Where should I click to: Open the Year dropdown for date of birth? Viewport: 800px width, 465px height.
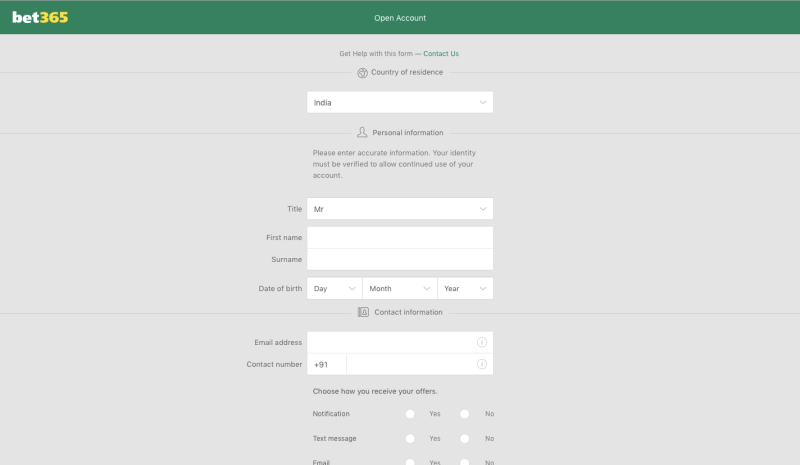pyautogui.click(x=465, y=288)
